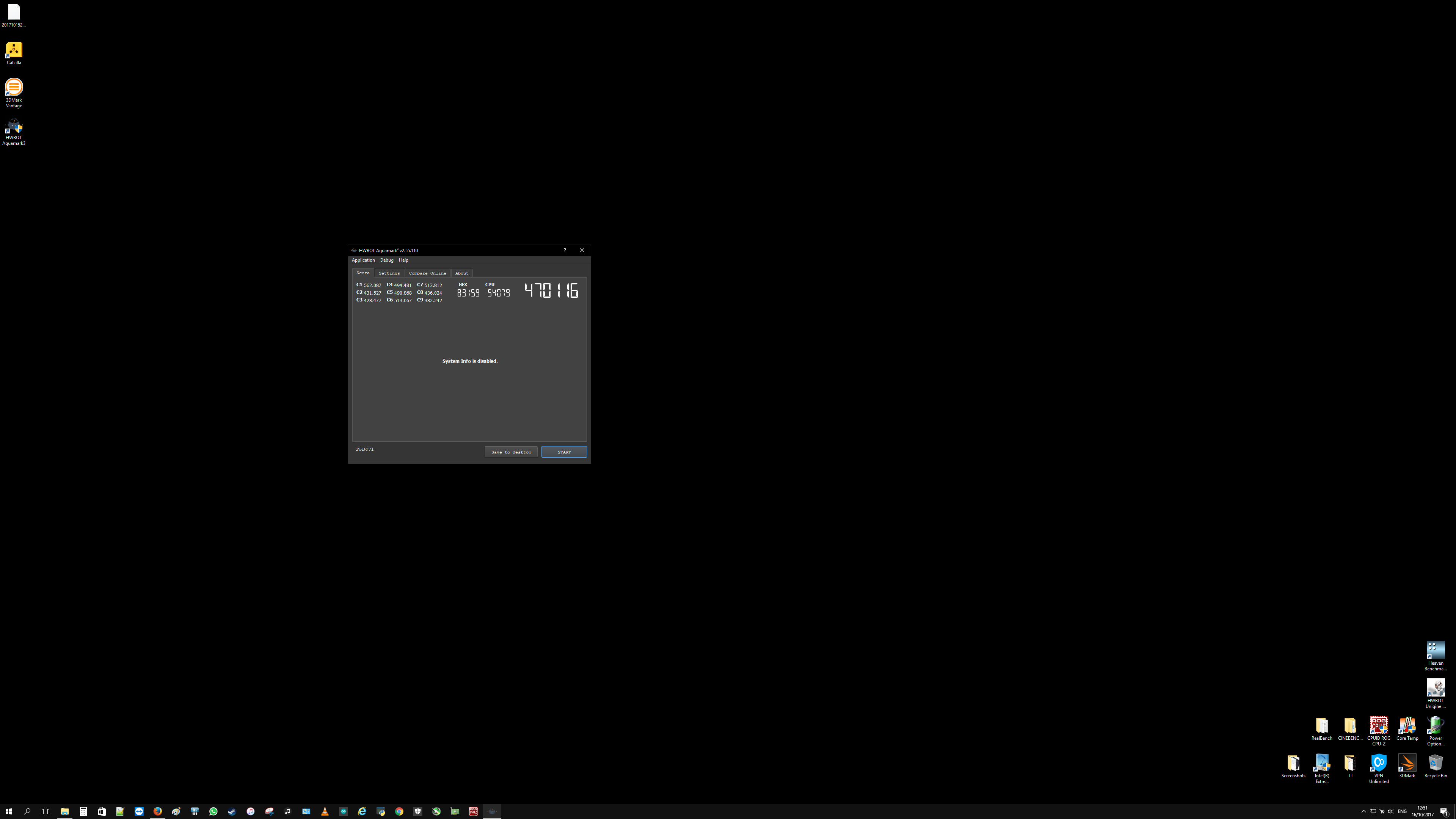Show hidden system tray icons
1456x819 pixels.
click(1363, 811)
